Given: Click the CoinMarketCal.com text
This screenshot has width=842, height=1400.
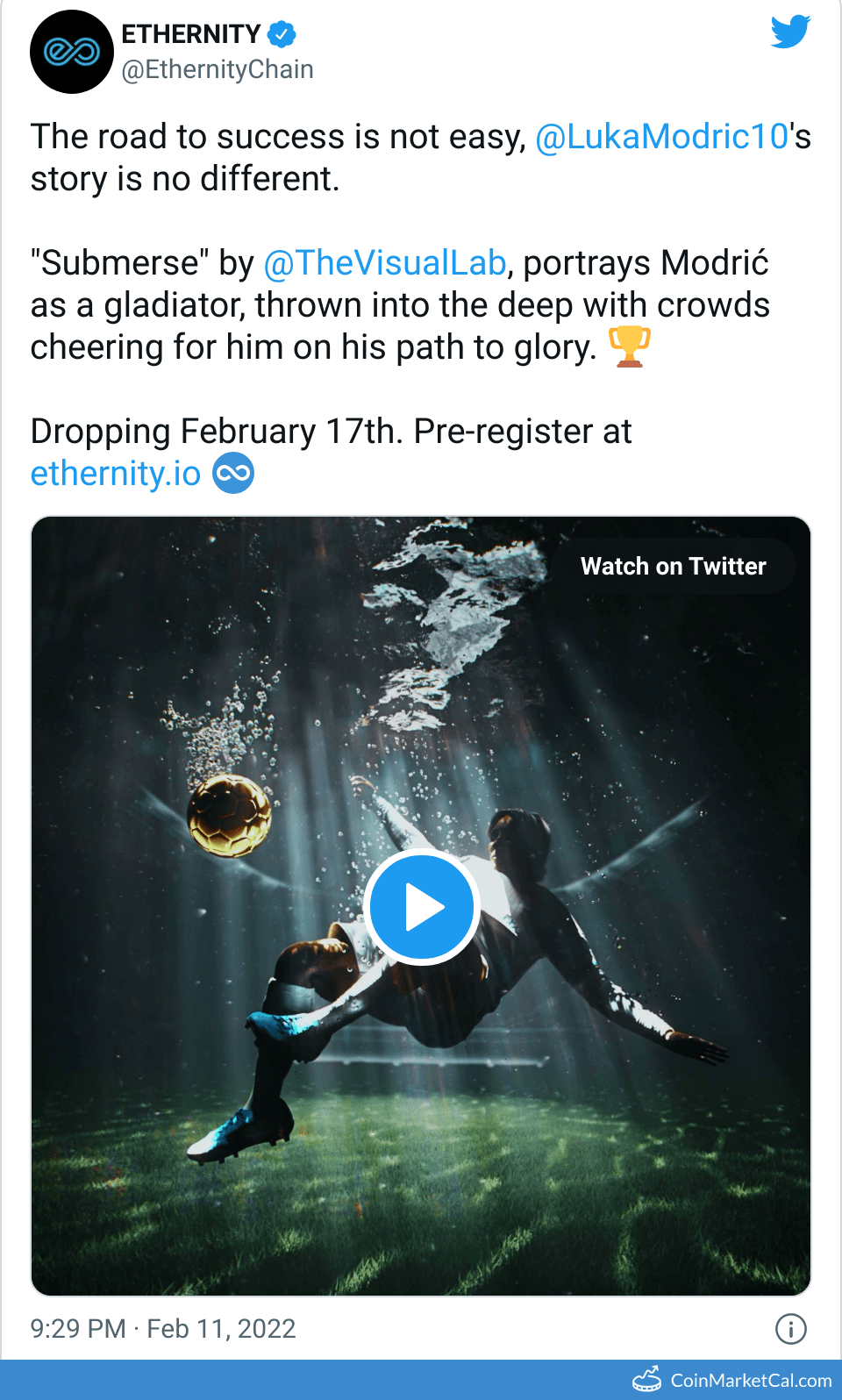Looking at the screenshot, I should (x=751, y=1380).
